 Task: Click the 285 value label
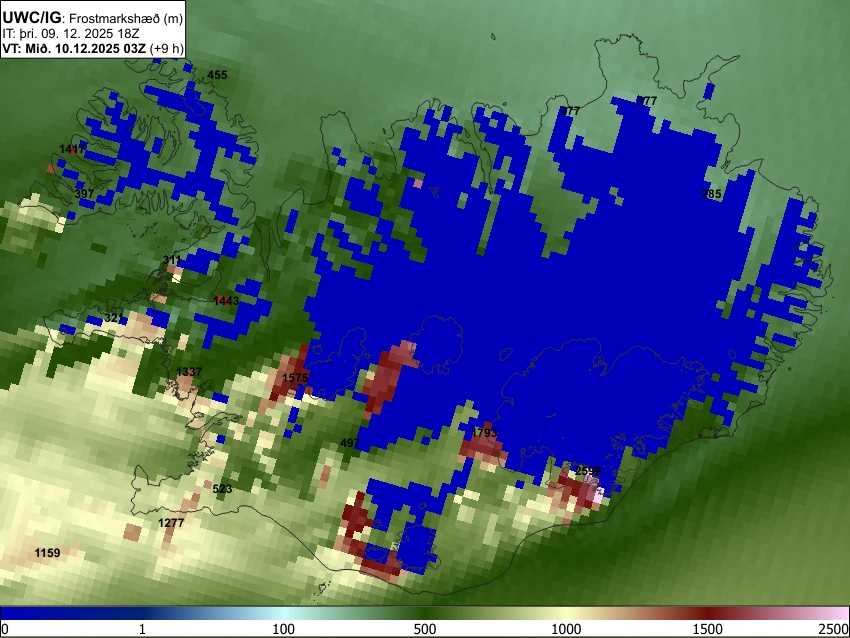711,194
